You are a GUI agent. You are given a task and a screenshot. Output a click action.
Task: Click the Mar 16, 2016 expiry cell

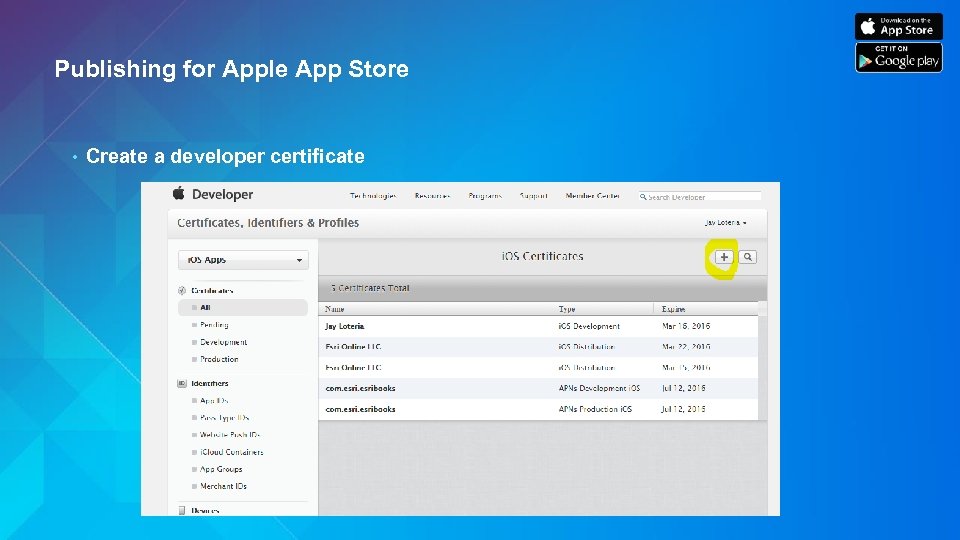pos(686,326)
